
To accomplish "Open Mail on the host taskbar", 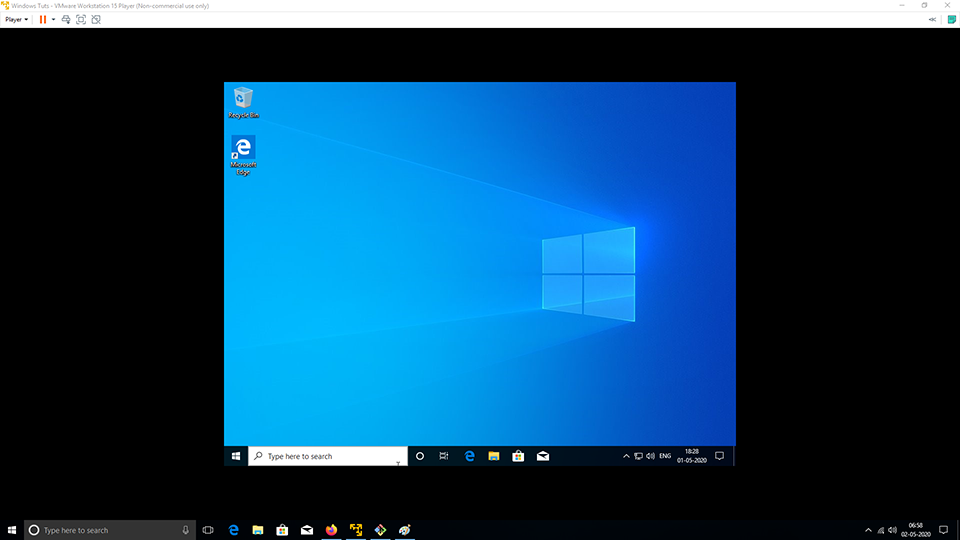I will [x=307, y=530].
